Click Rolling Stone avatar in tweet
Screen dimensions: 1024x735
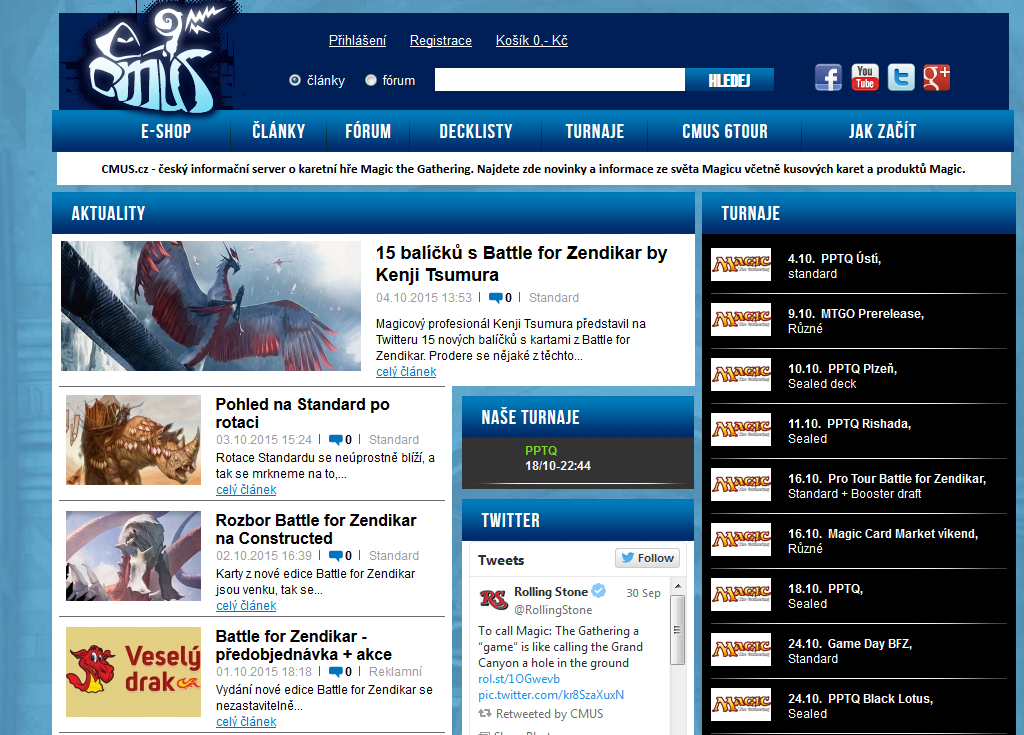tap(493, 599)
